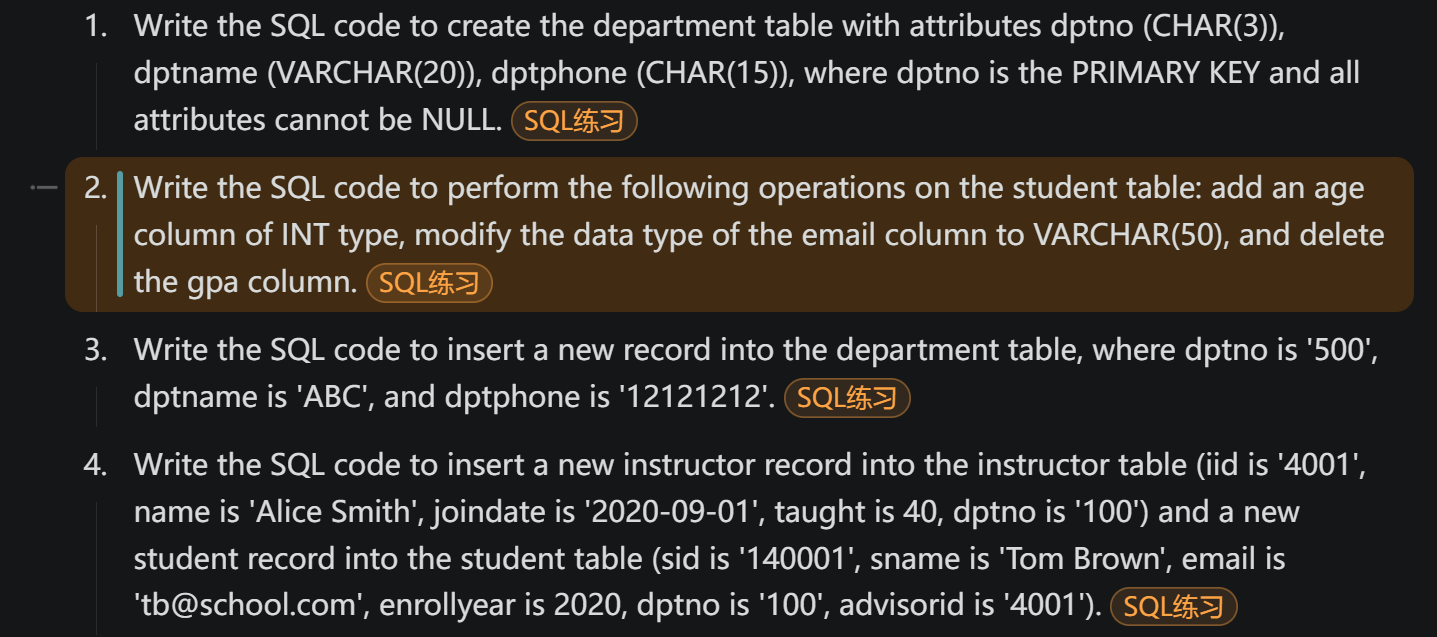
Task: Place cursor on the '12121212' phone value
Action: coord(696,398)
